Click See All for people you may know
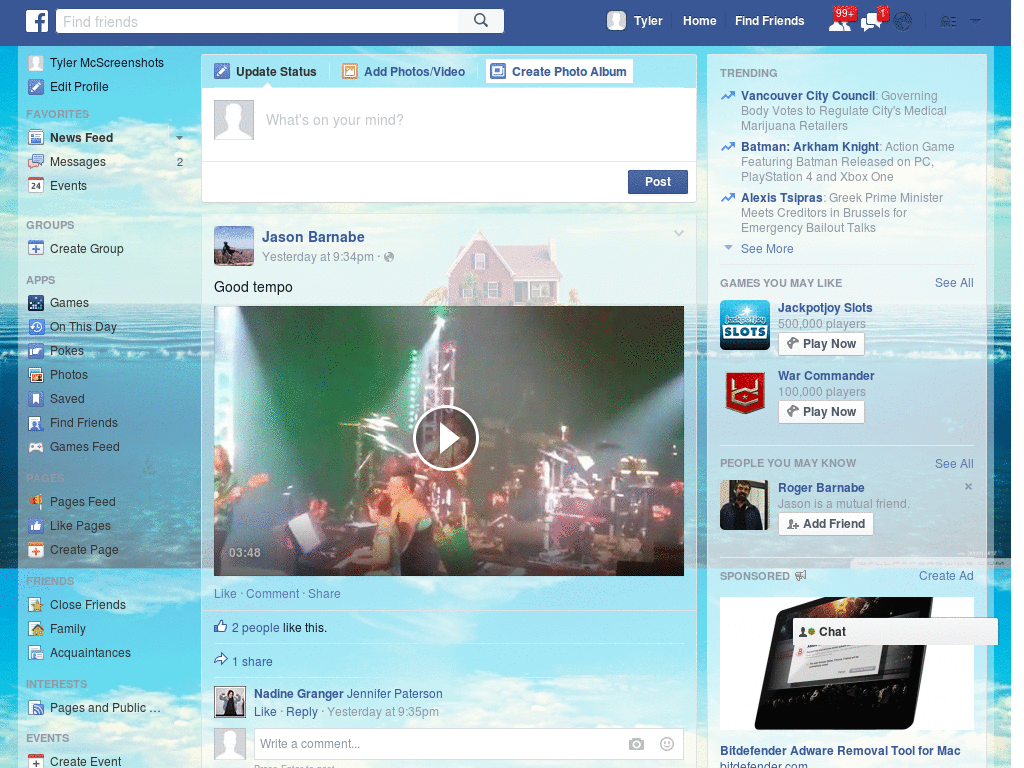 pyautogui.click(x=954, y=464)
